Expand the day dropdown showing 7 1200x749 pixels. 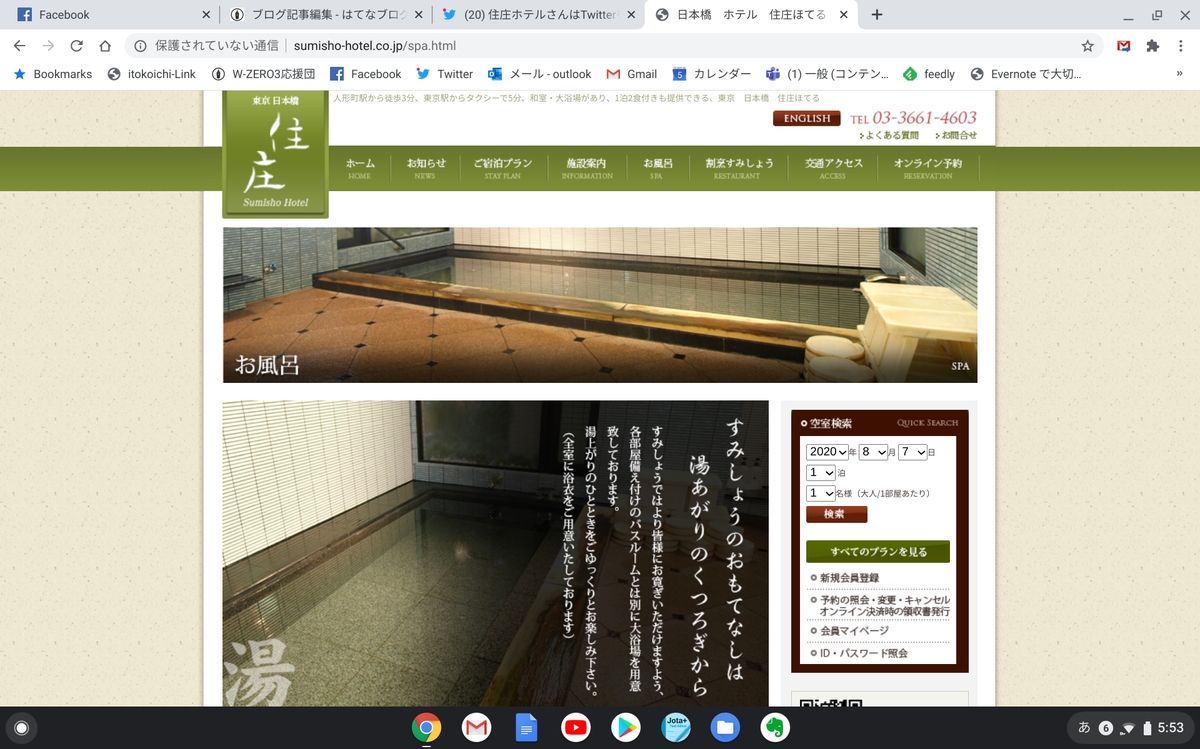coord(913,452)
